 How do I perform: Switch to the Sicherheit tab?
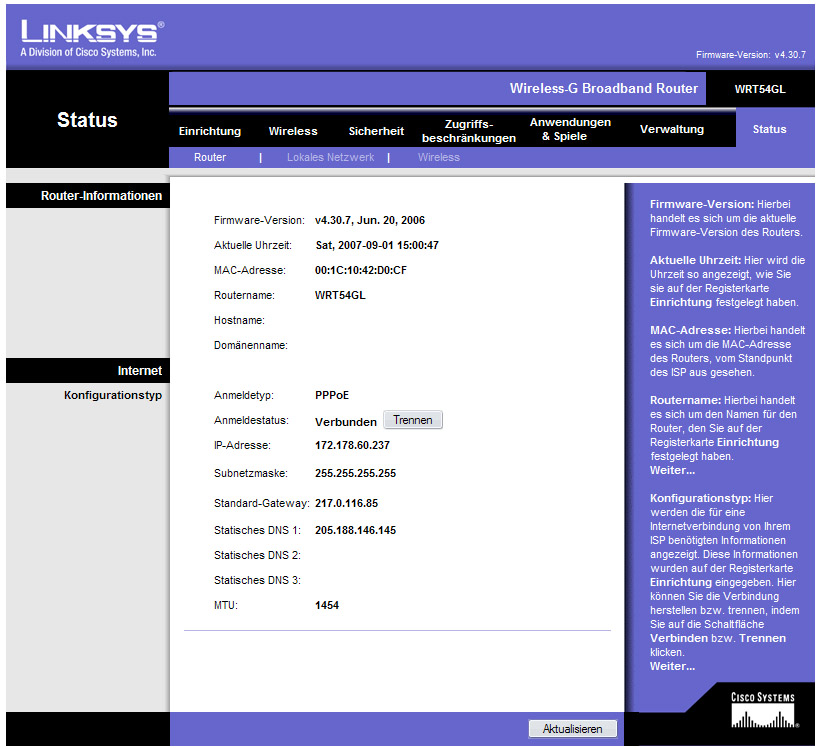tap(376, 131)
